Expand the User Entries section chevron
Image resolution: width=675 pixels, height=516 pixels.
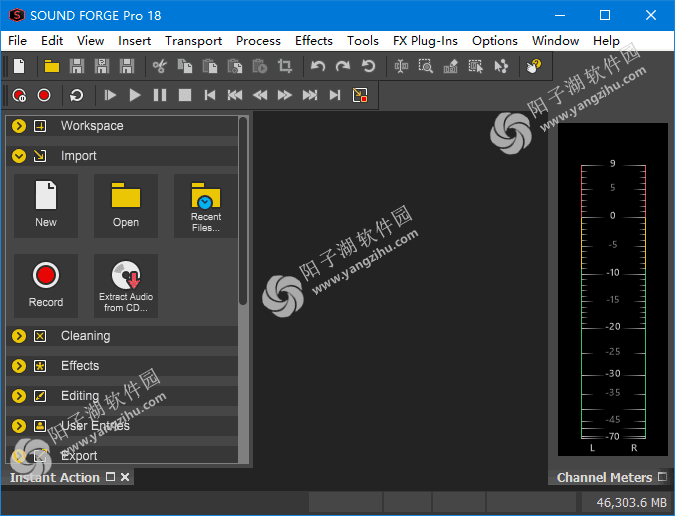point(19,426)
